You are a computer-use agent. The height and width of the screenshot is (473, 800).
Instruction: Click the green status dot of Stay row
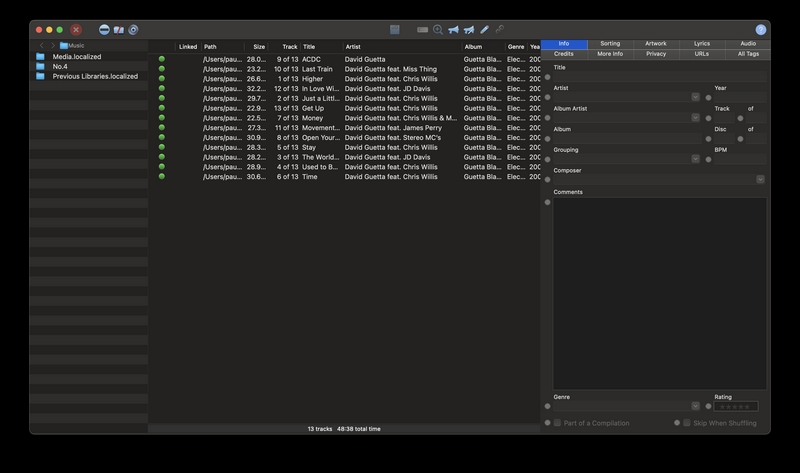(162, 147)
